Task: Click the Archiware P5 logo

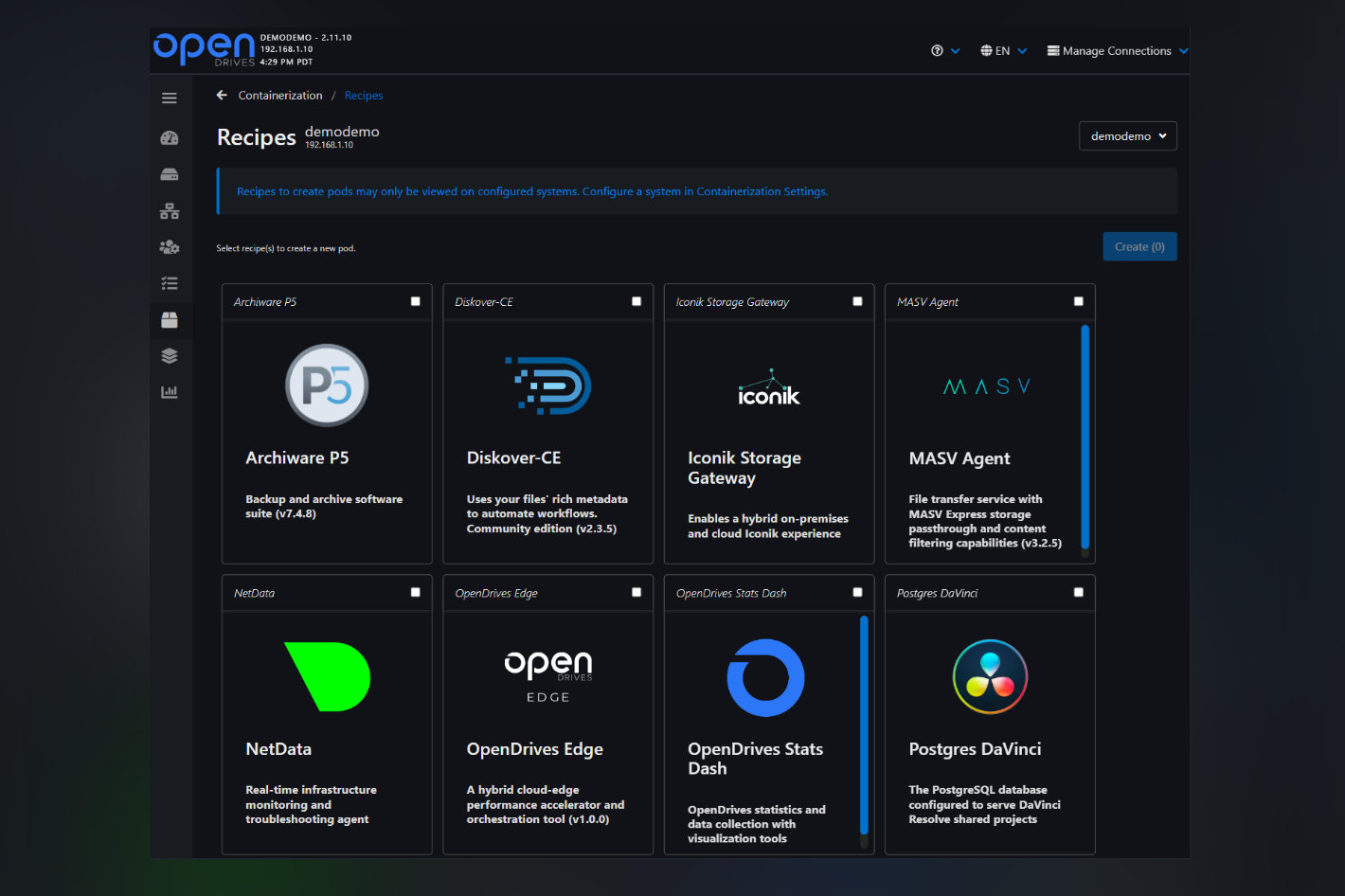Action: [327, 385]
